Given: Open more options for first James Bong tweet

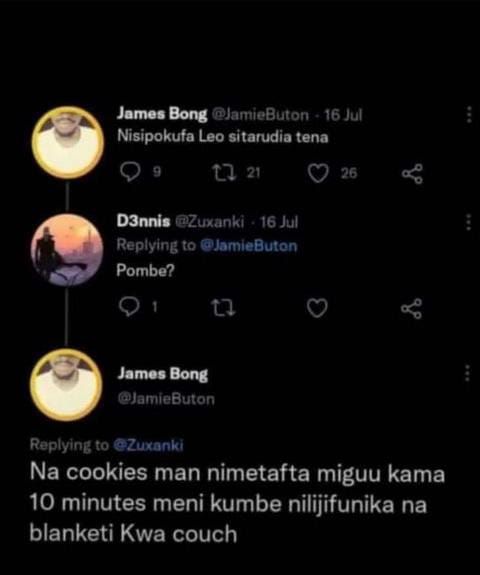Looking at the screenshot, I should (x=468, y=115).
